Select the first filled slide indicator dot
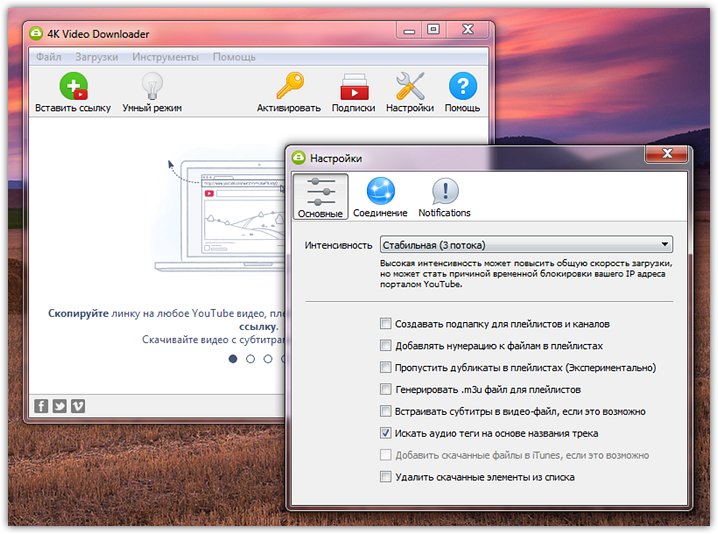The height and width of the screenshot is (534, 718). click(x=233, y=359)
